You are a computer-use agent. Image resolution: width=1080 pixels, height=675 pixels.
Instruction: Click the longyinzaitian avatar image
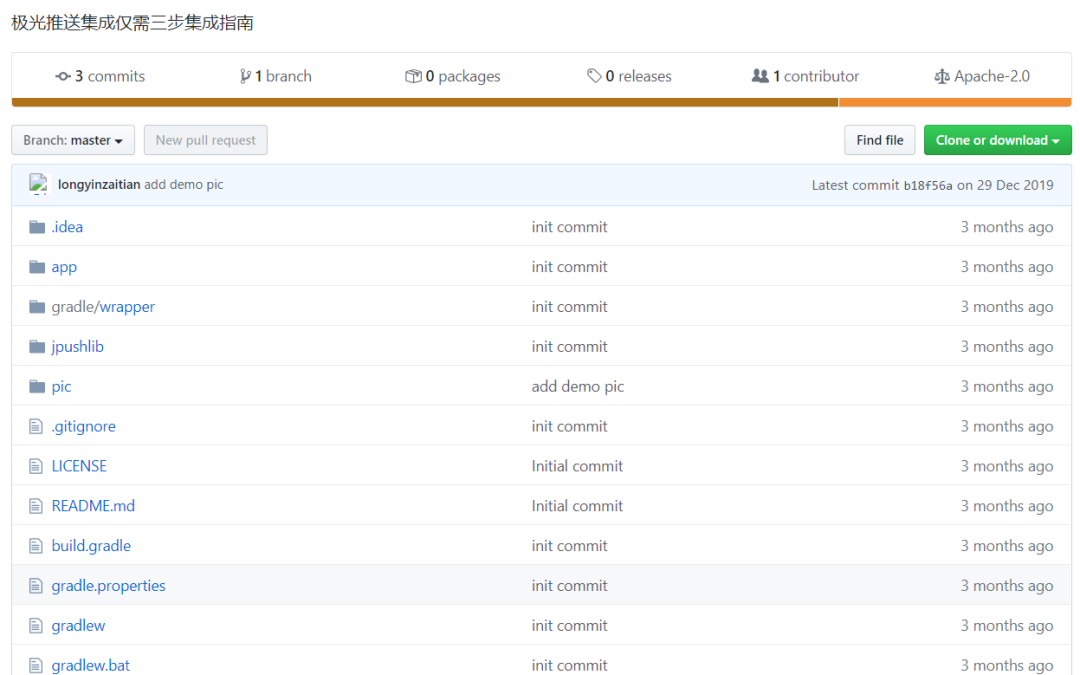point(38,184)
